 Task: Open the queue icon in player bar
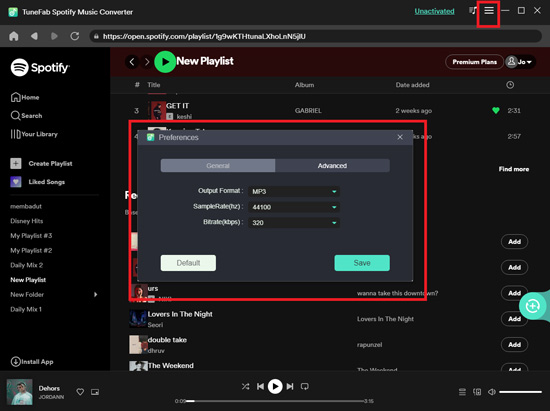462,392
